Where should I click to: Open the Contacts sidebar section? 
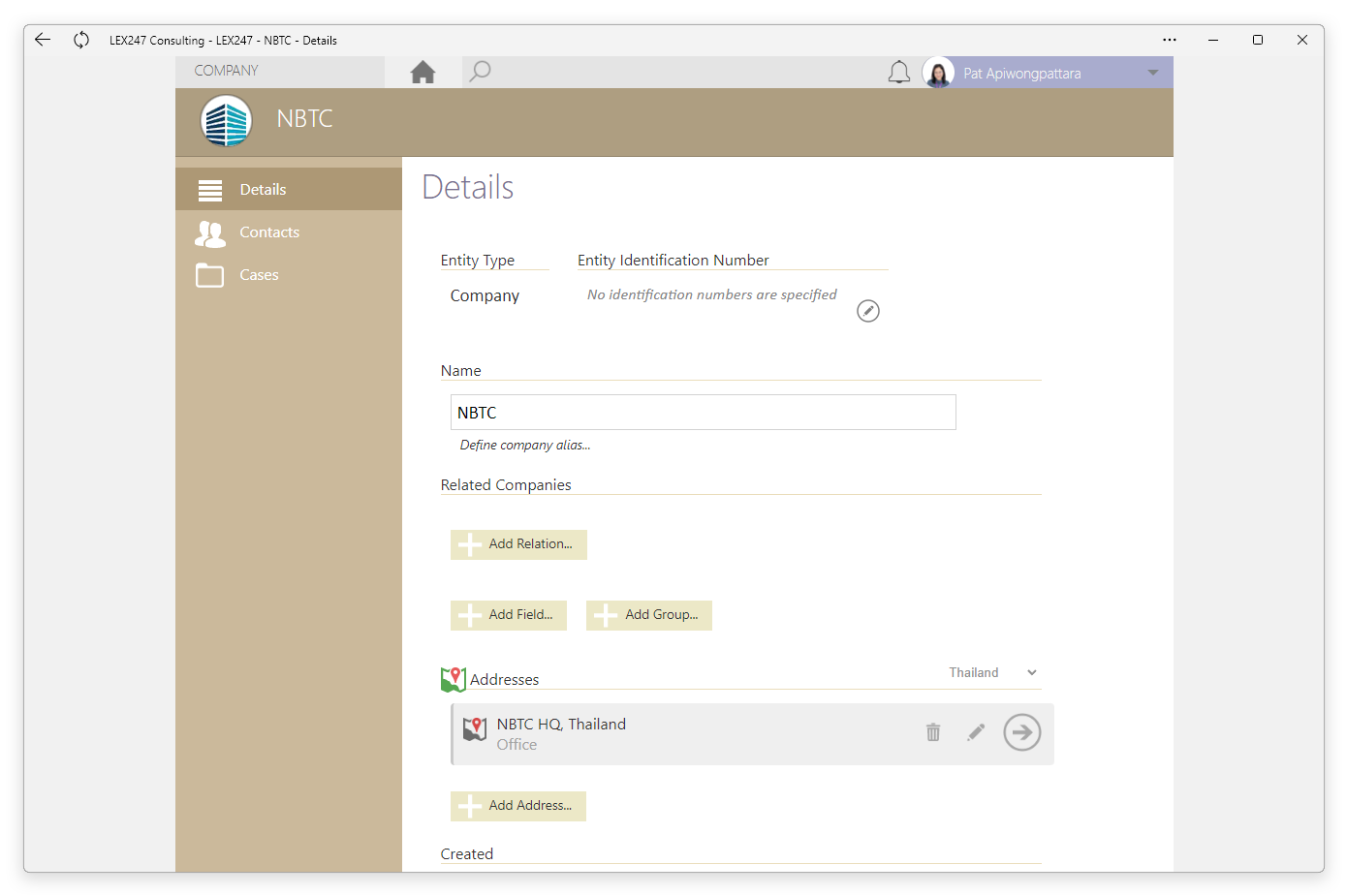(x=289, y=232)
